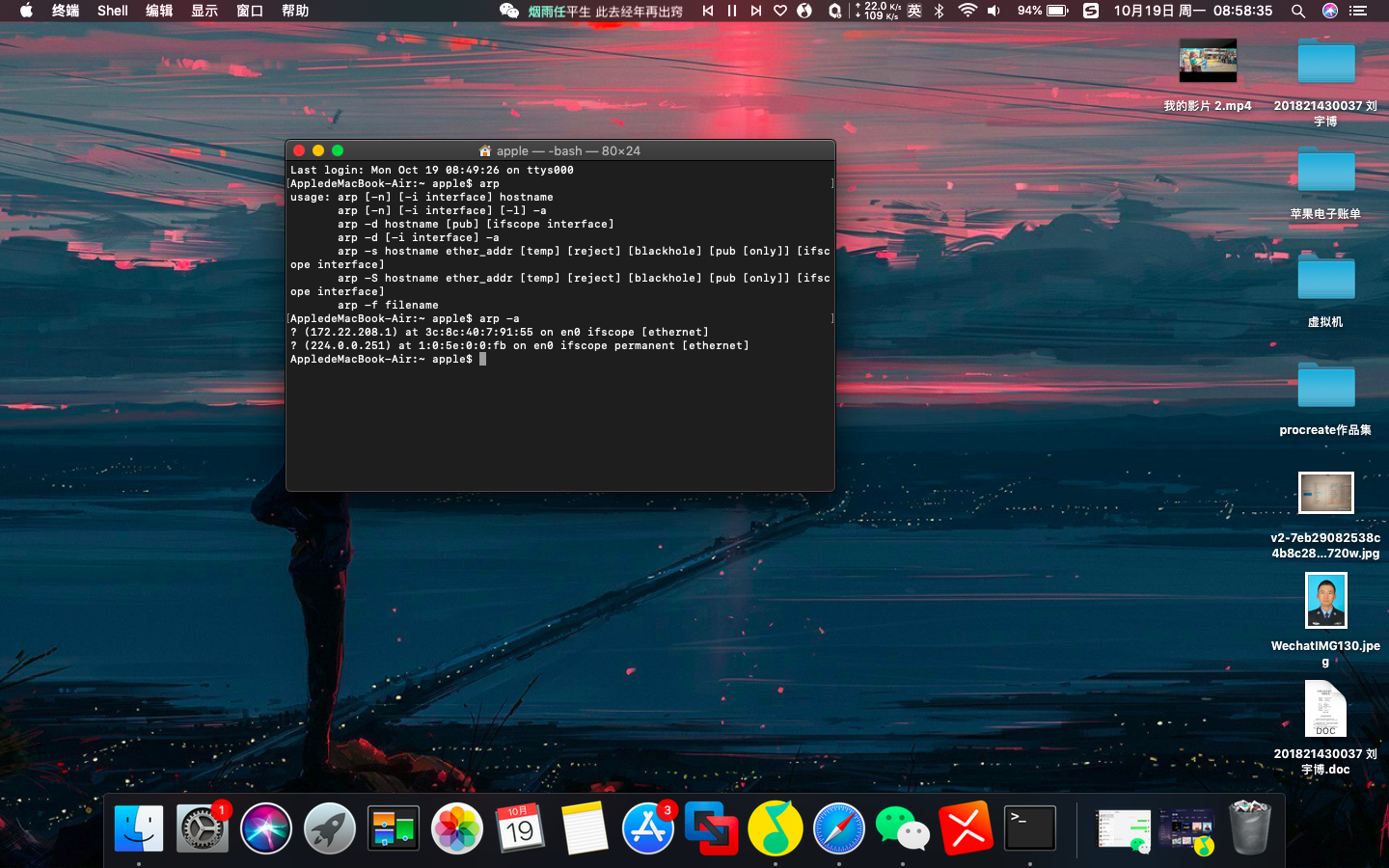Toggle the heart favorite icon
The width and height of the screenshot is (1389, 868).
(780, 11)
